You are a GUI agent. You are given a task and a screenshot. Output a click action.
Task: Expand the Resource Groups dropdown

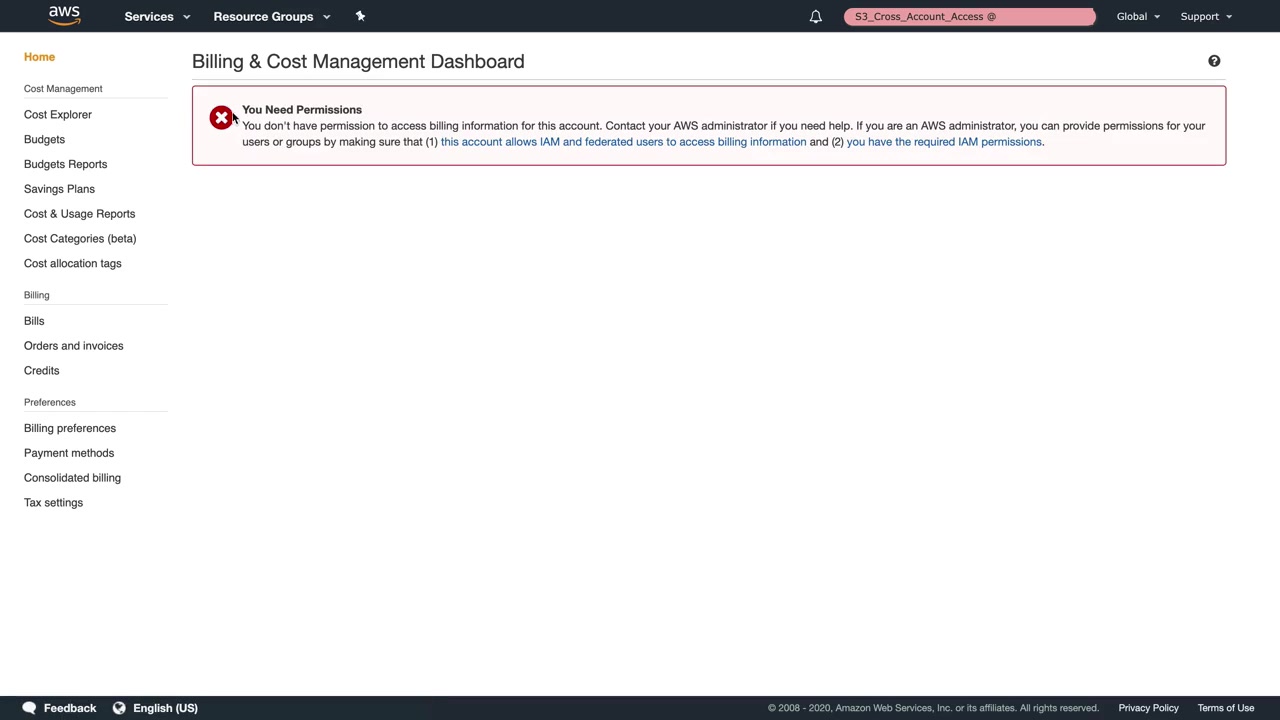(x=272, y=16)
